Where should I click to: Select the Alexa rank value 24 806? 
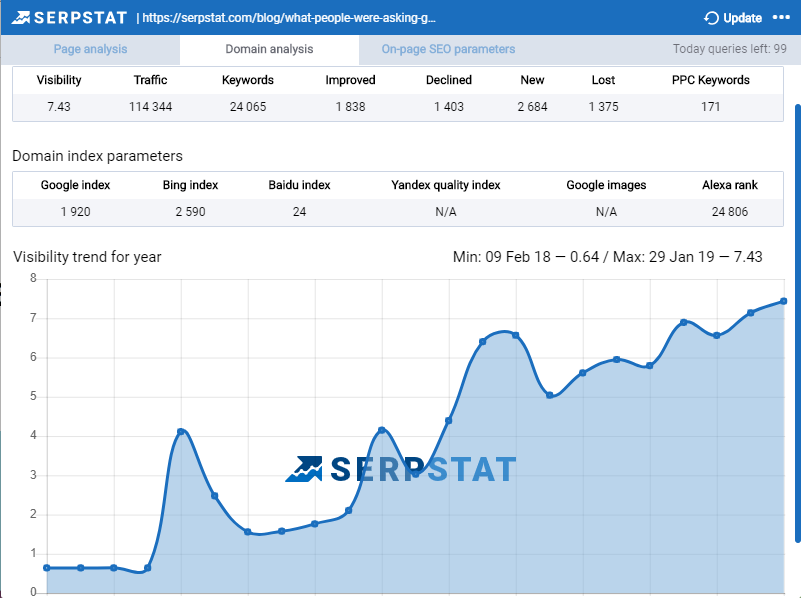tap(729, 211)
